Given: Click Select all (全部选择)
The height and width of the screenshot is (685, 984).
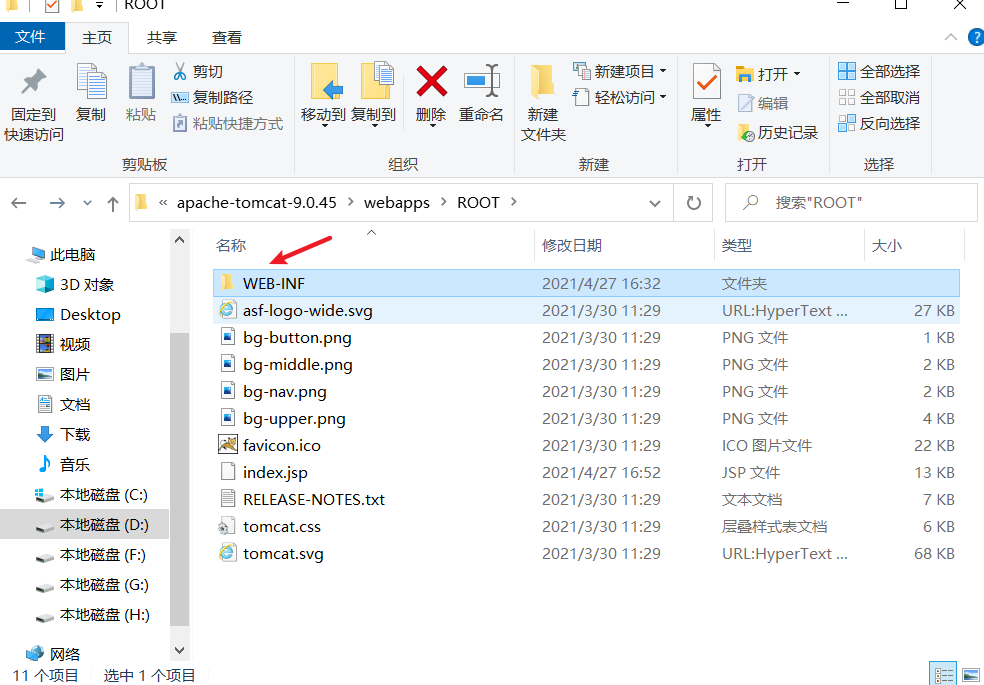Looking at the screenshot, I should tap(879, 72).
